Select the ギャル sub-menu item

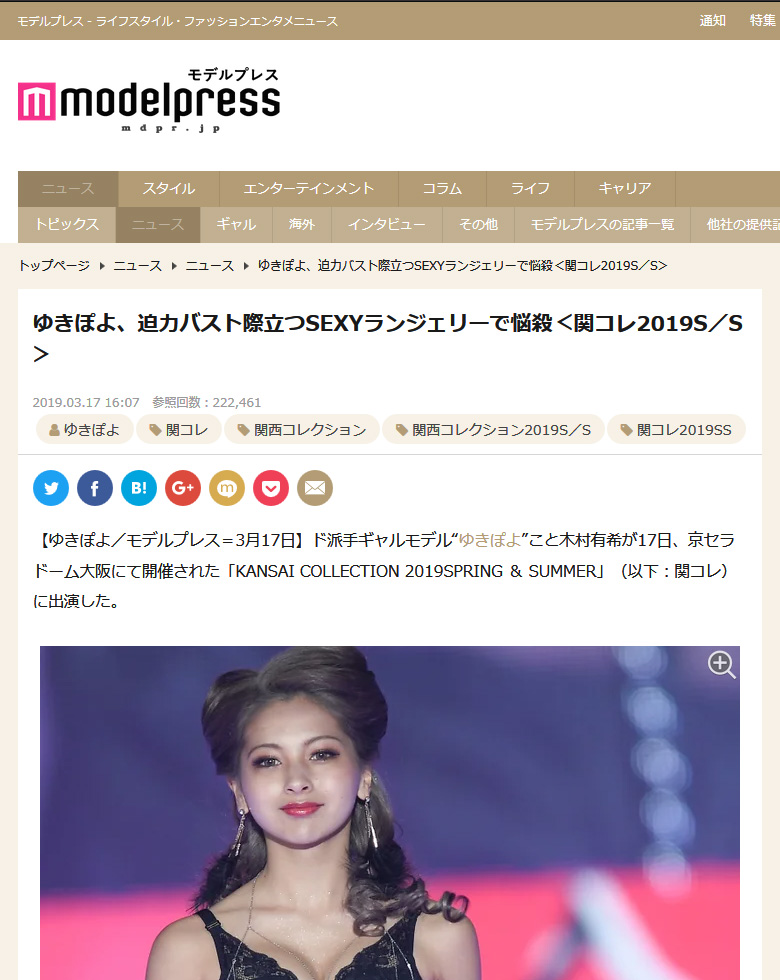236,224
